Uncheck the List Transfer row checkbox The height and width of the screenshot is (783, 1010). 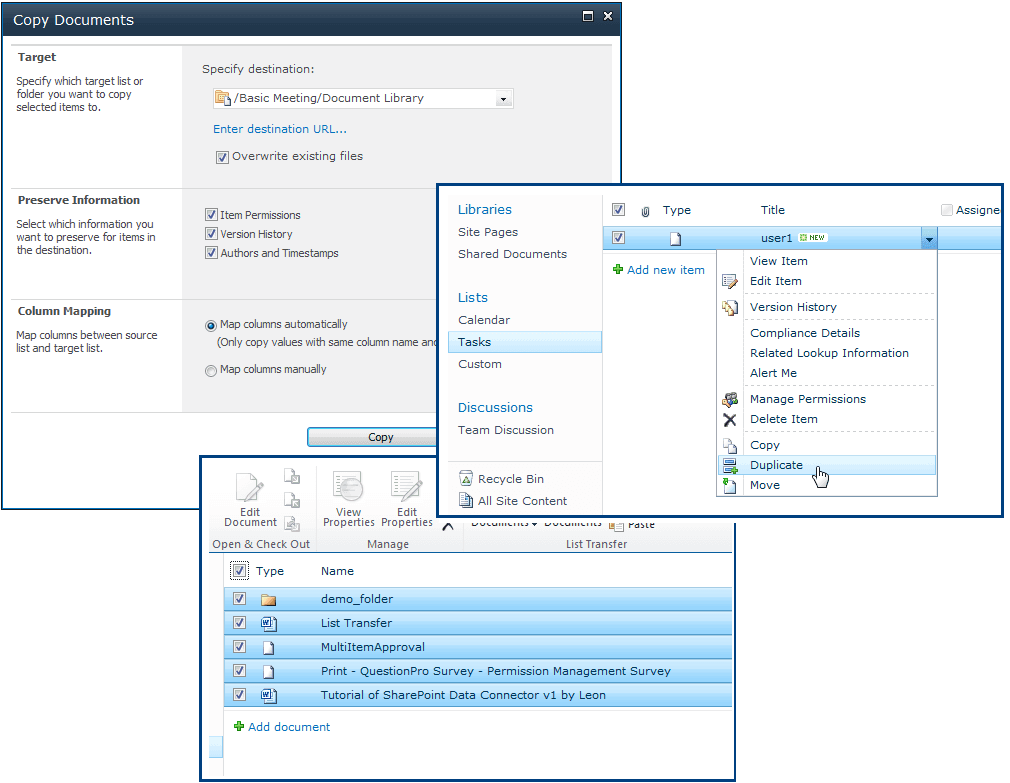(x=239, y=623)
